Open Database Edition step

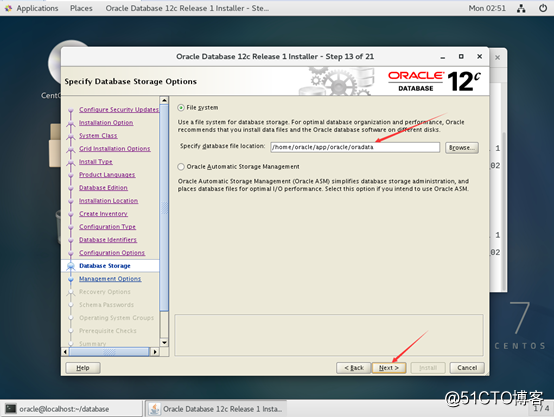(x=103, y=188)
